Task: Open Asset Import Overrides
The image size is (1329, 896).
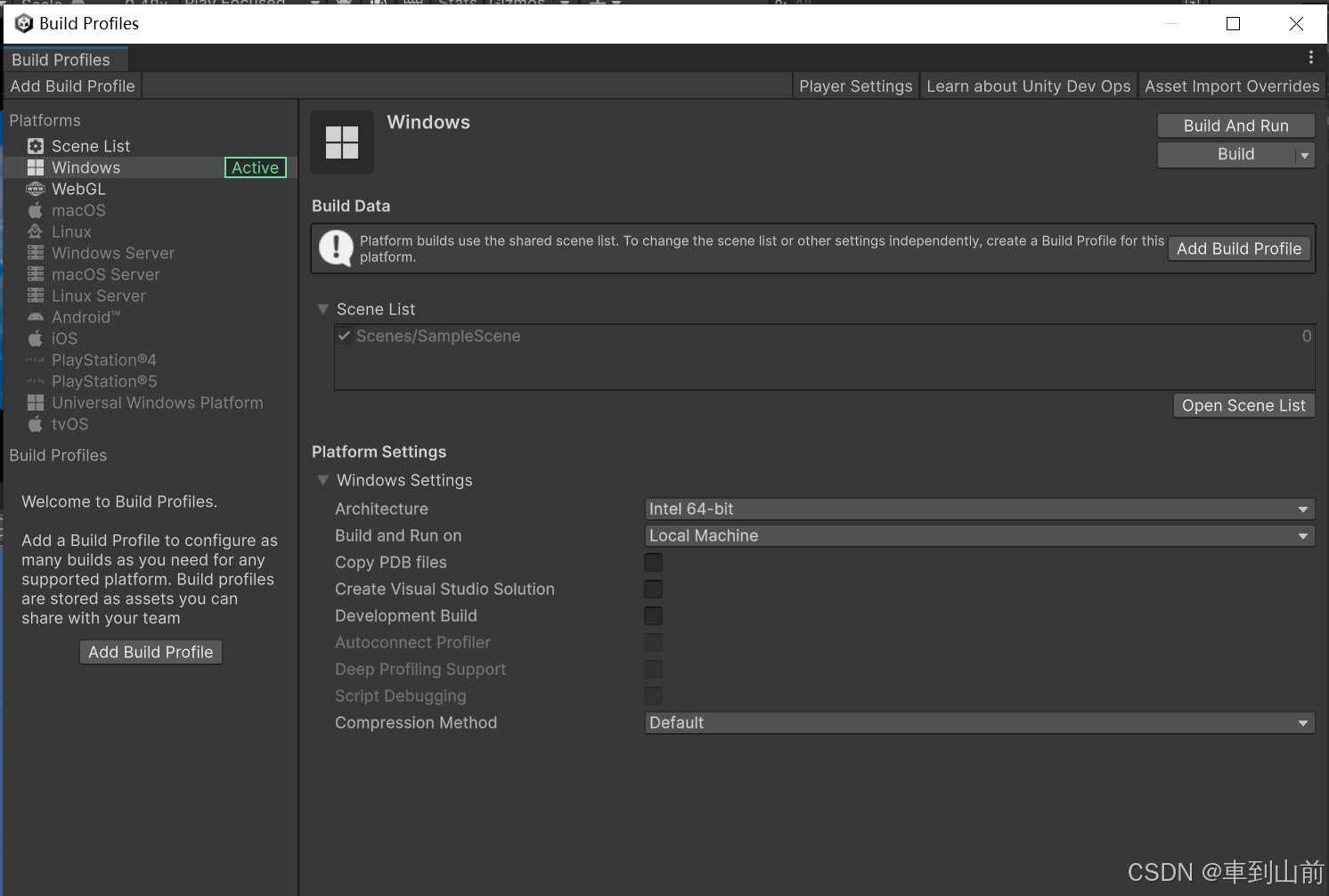Action: (x=1232, y=86)
